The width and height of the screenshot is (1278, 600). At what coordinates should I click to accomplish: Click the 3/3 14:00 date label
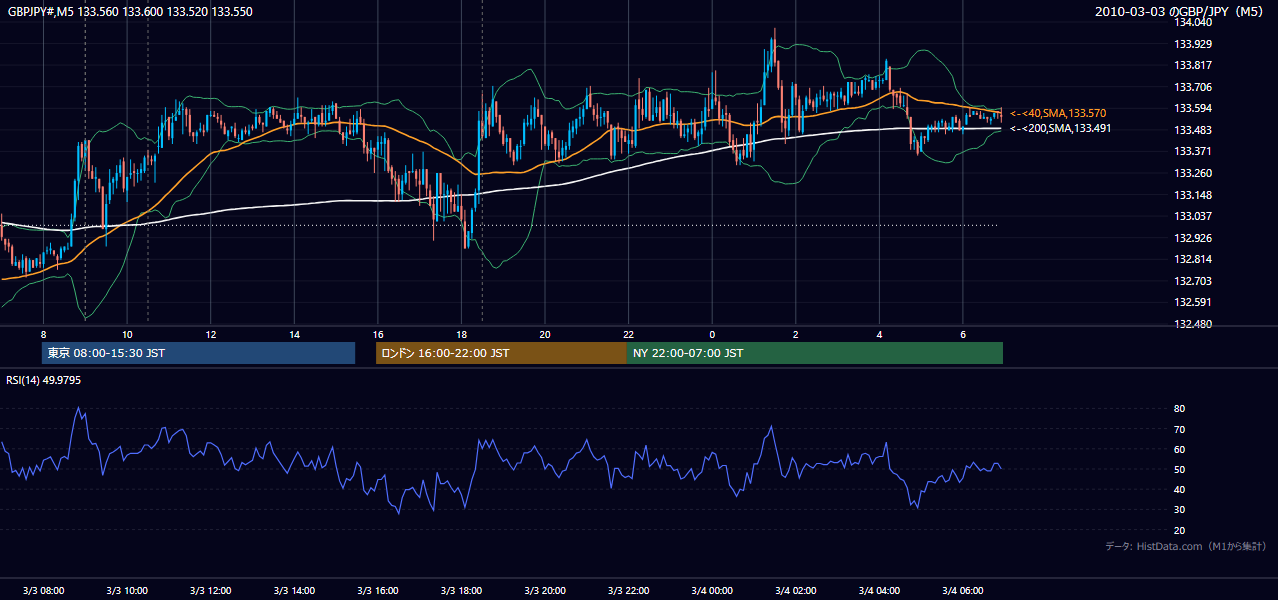click(x=294, y=591)
